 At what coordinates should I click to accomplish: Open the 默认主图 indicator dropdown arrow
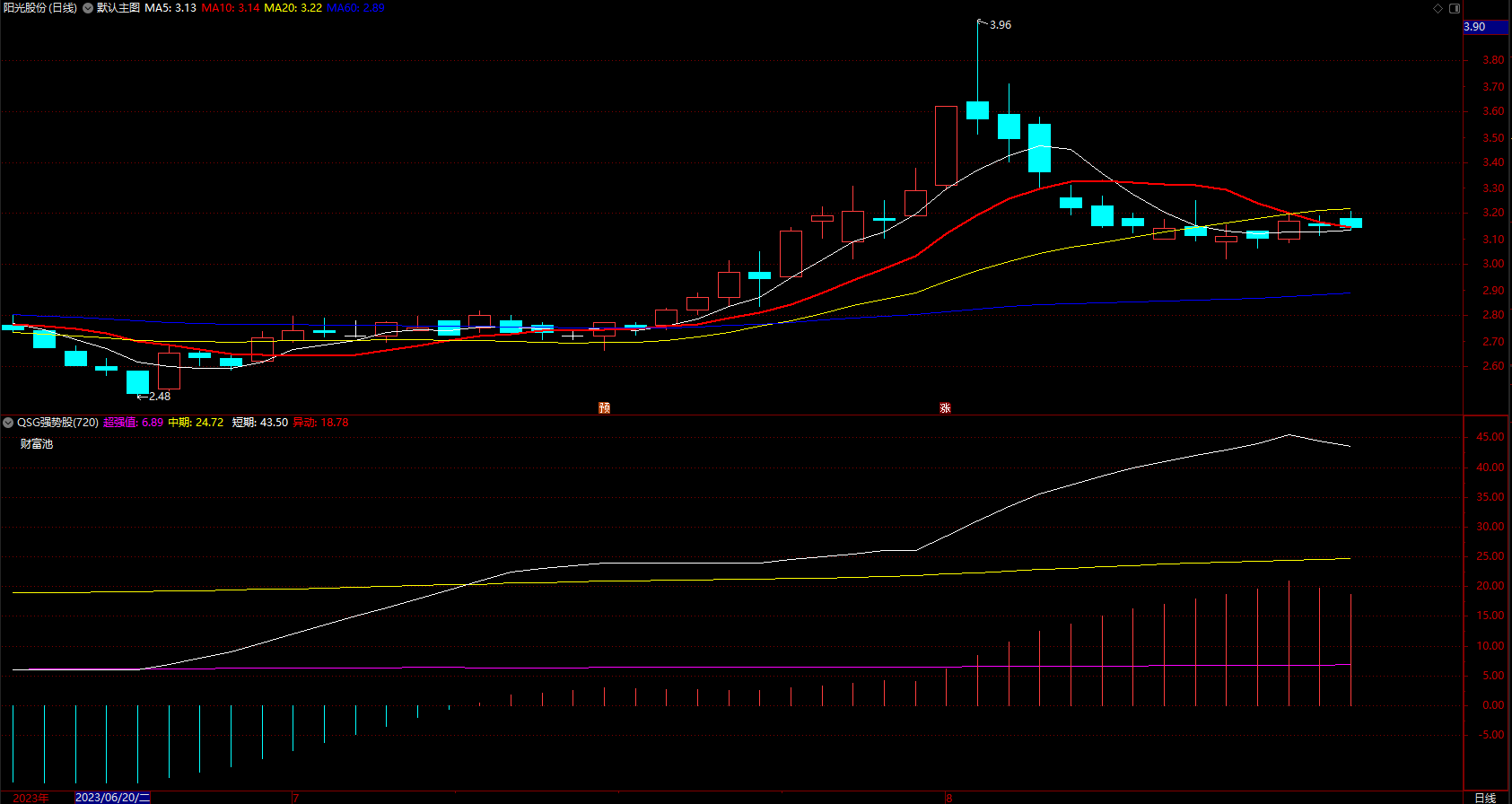pos(88,8)
